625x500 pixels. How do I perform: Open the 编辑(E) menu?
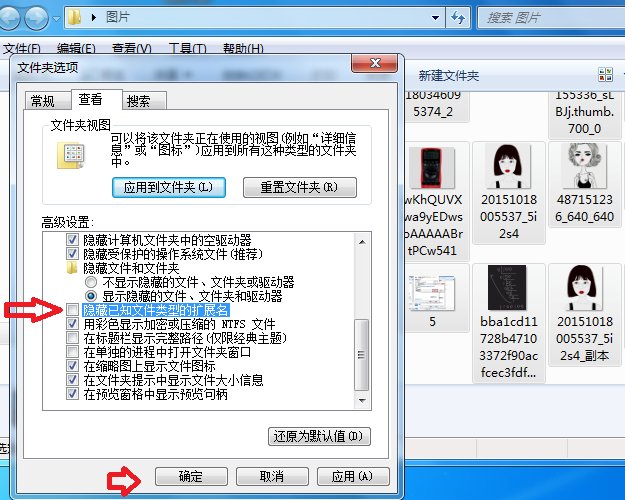tap(76, 49)
